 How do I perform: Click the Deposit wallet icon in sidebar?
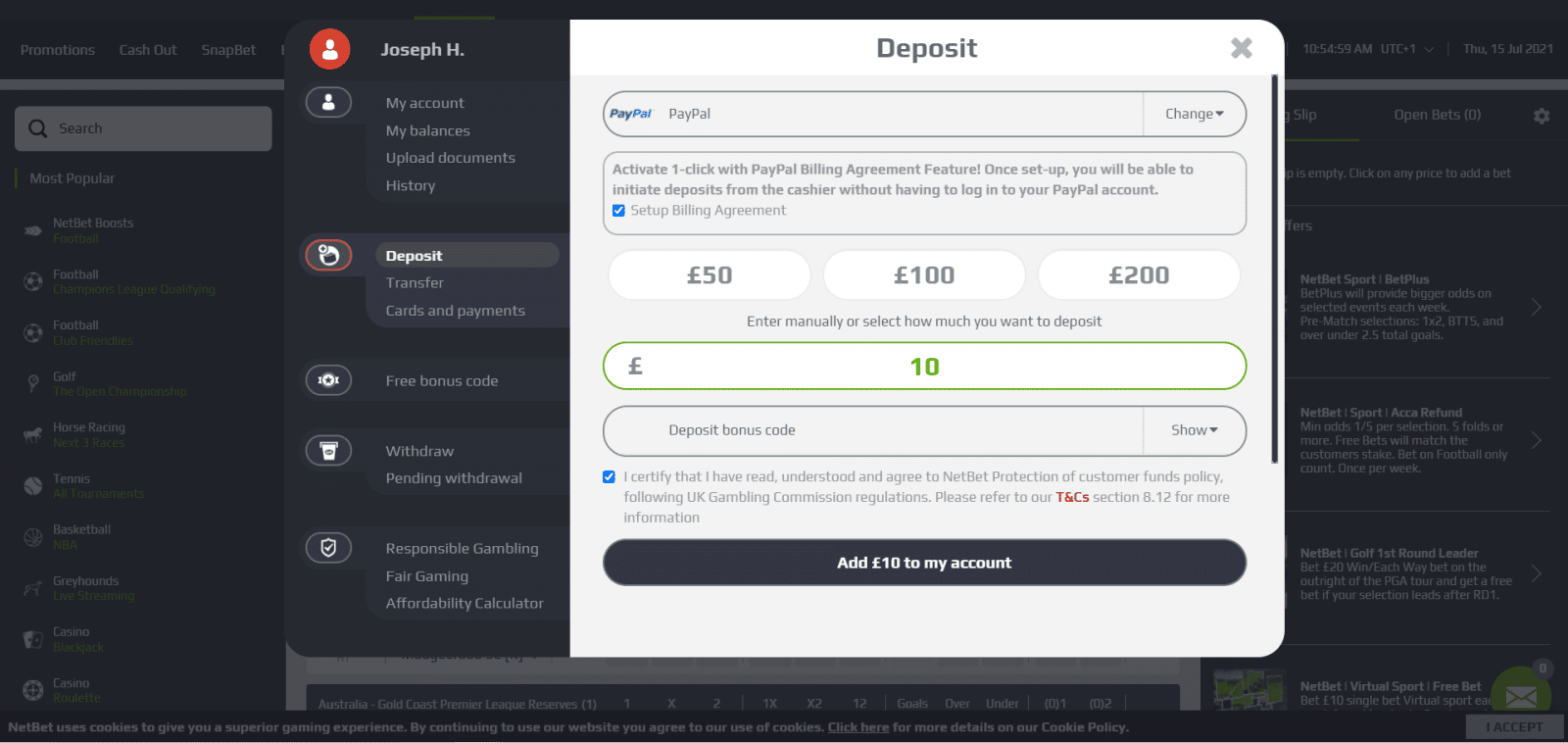pos(329,256)
